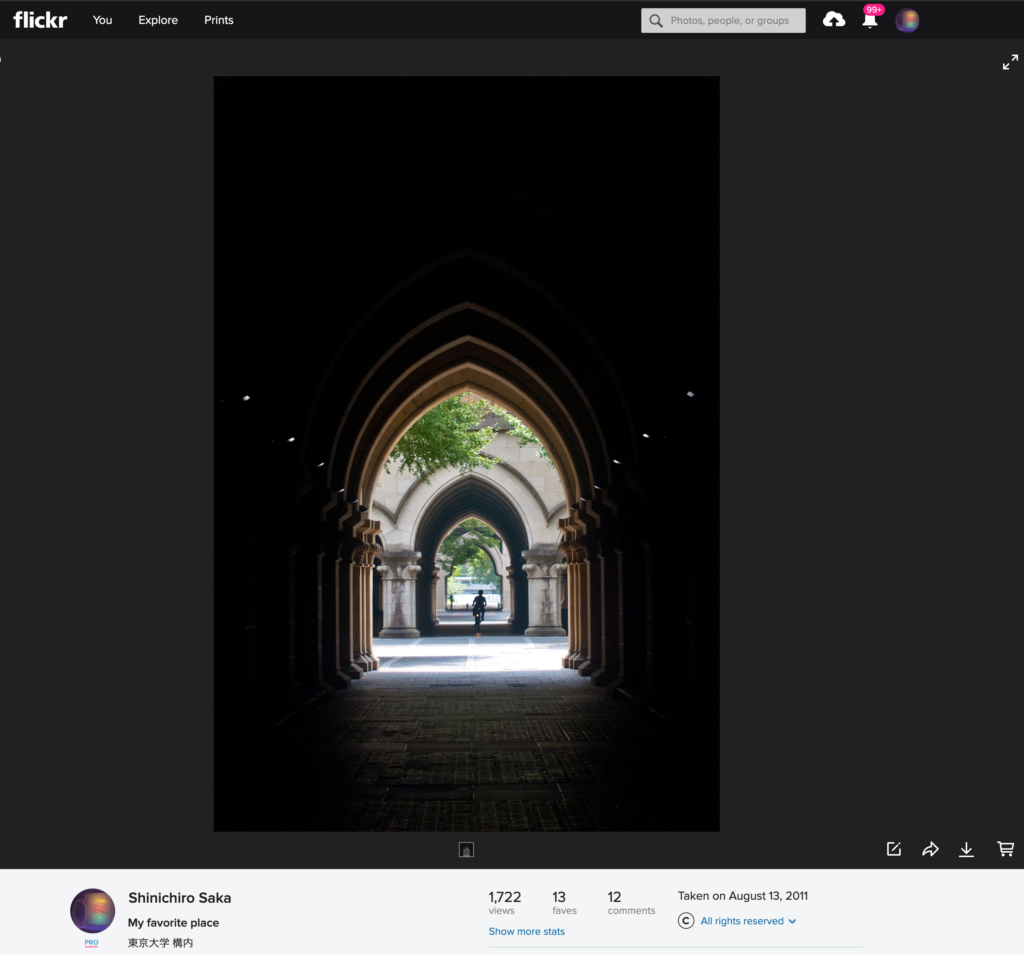Viewport: 1024px width, 955px height.
Task: Click the shopping cart icon below the photo
Action: click(1005, 849)
